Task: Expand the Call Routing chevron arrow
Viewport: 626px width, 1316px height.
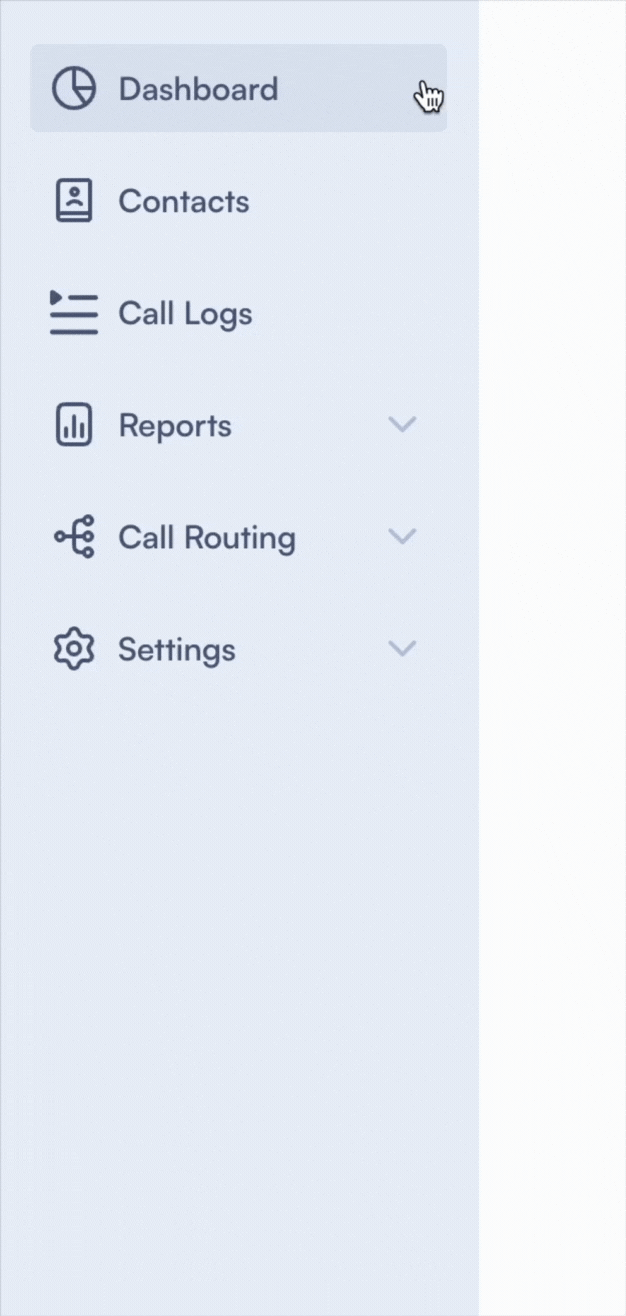Action: coord(402,537)
